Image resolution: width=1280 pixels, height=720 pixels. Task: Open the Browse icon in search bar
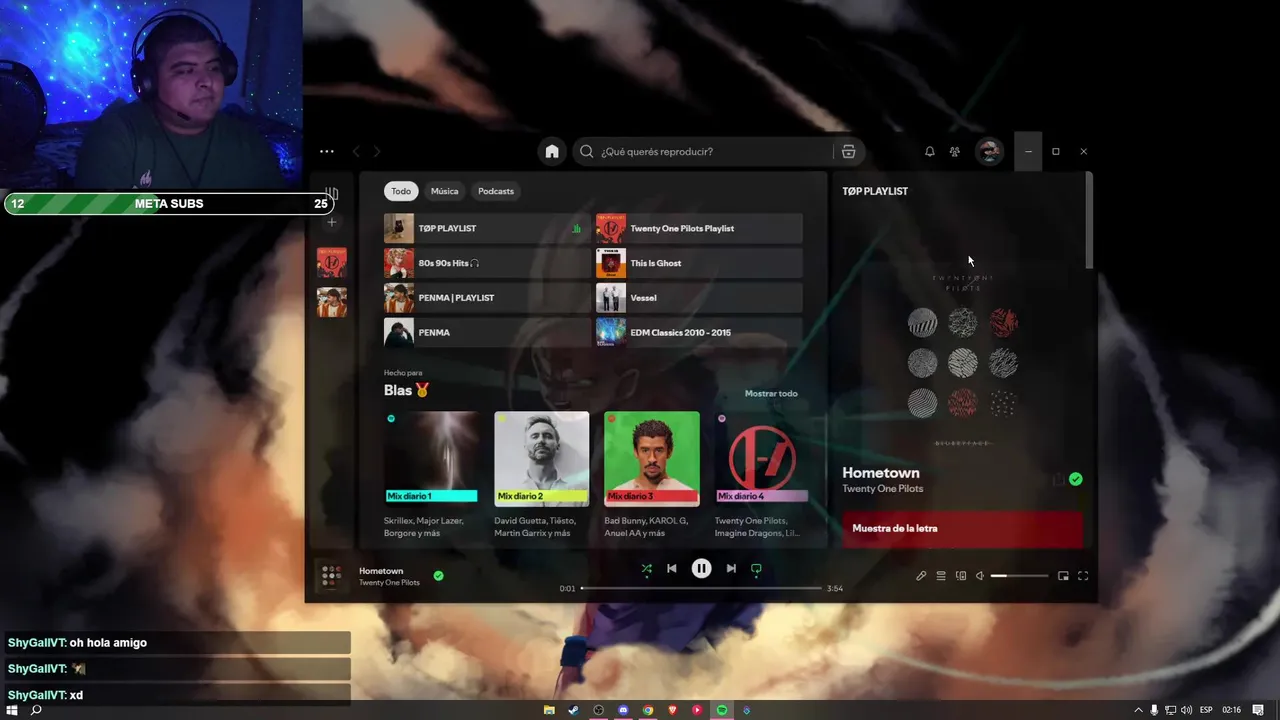tap(848, 151)
